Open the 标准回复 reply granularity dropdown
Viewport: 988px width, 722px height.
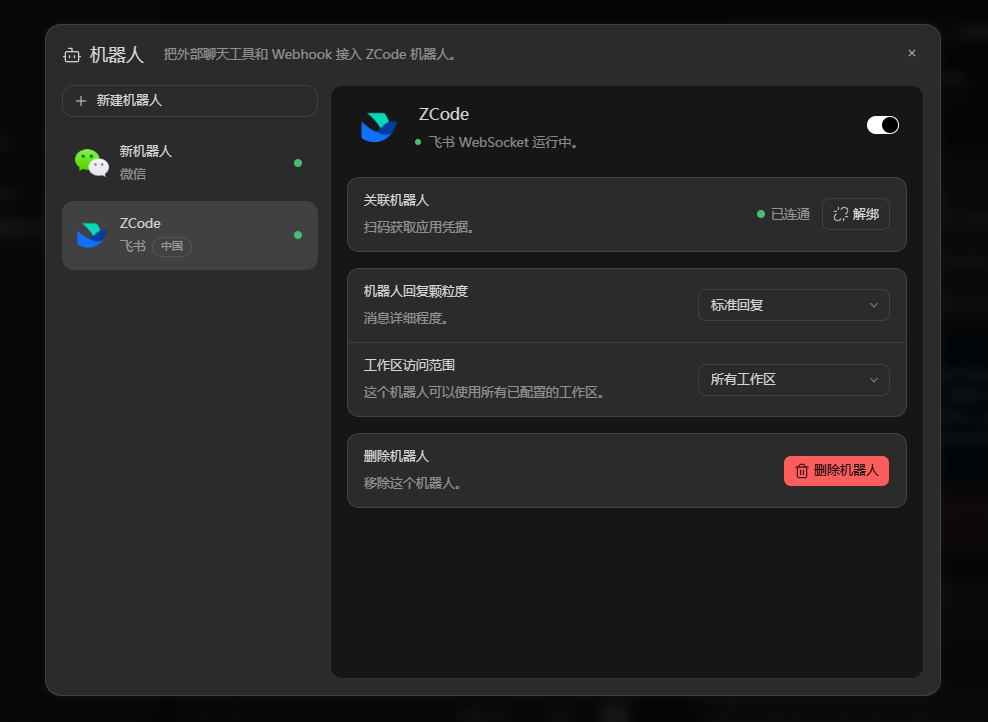[793, 305]
